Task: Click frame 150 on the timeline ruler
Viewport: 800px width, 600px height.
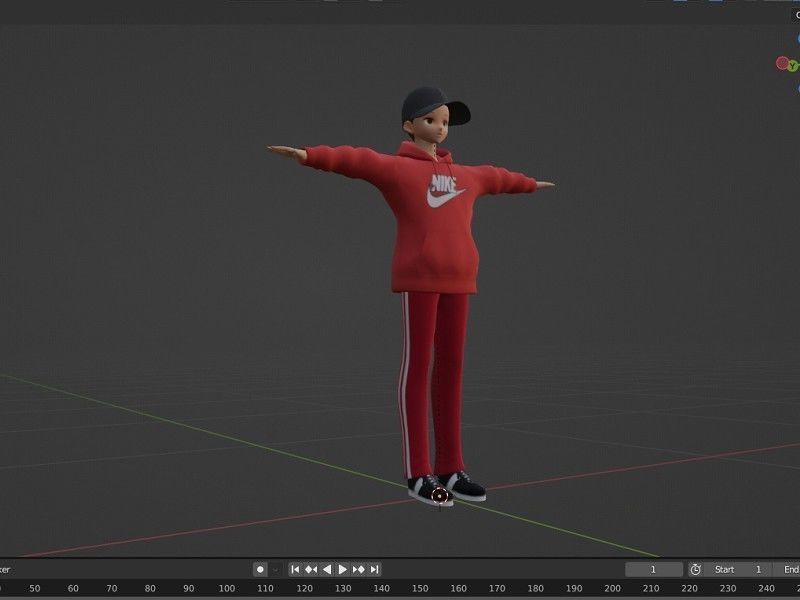Action: point(420,588)
